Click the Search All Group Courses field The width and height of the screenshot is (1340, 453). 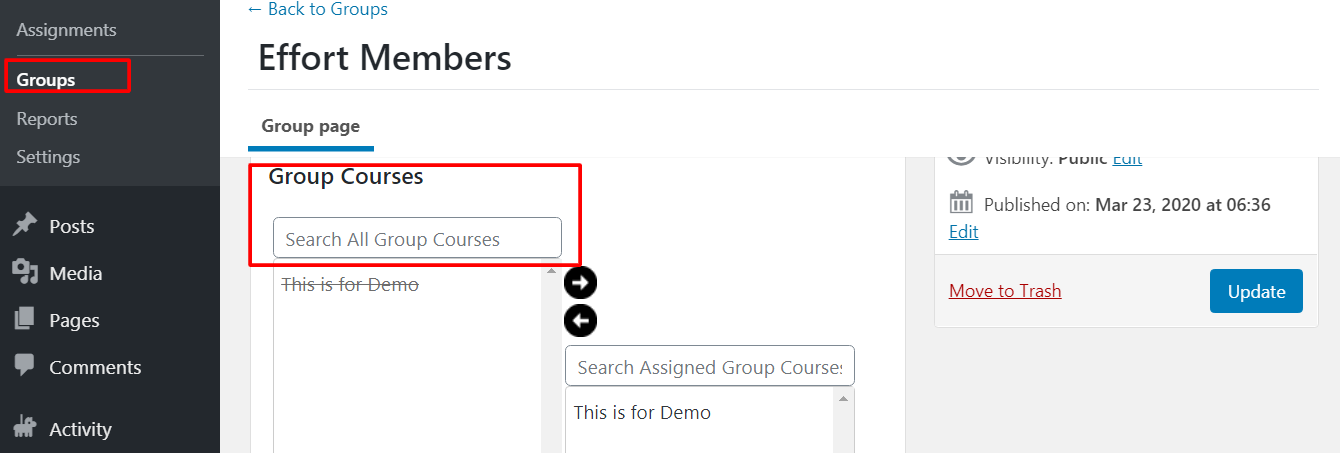[417, 238]
